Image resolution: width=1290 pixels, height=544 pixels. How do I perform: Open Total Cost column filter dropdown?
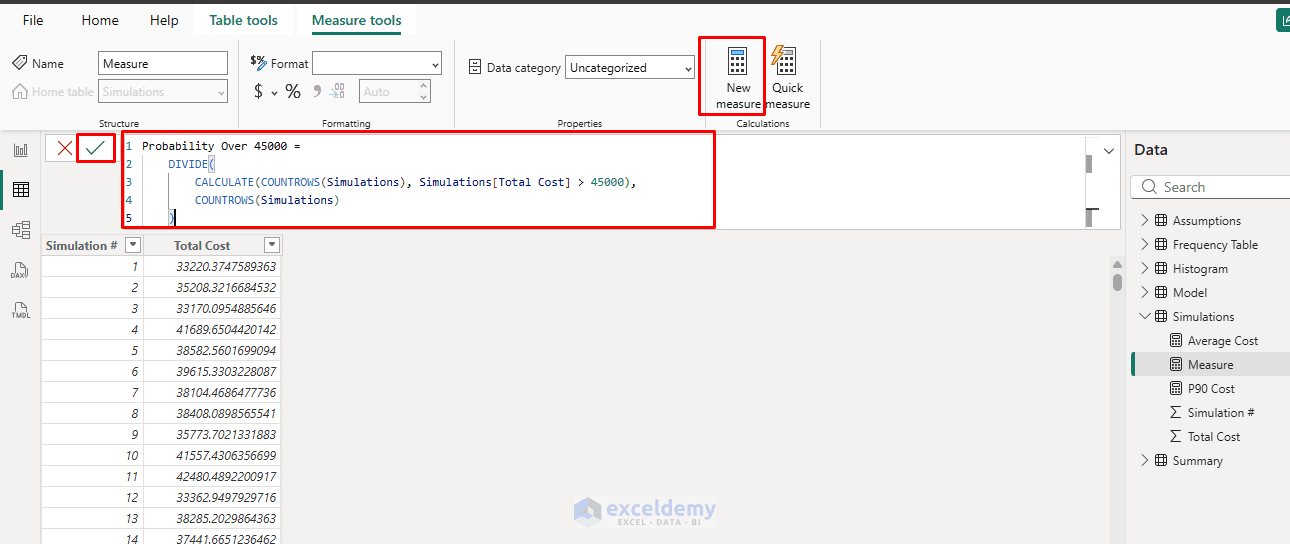(x=271, y=245)
